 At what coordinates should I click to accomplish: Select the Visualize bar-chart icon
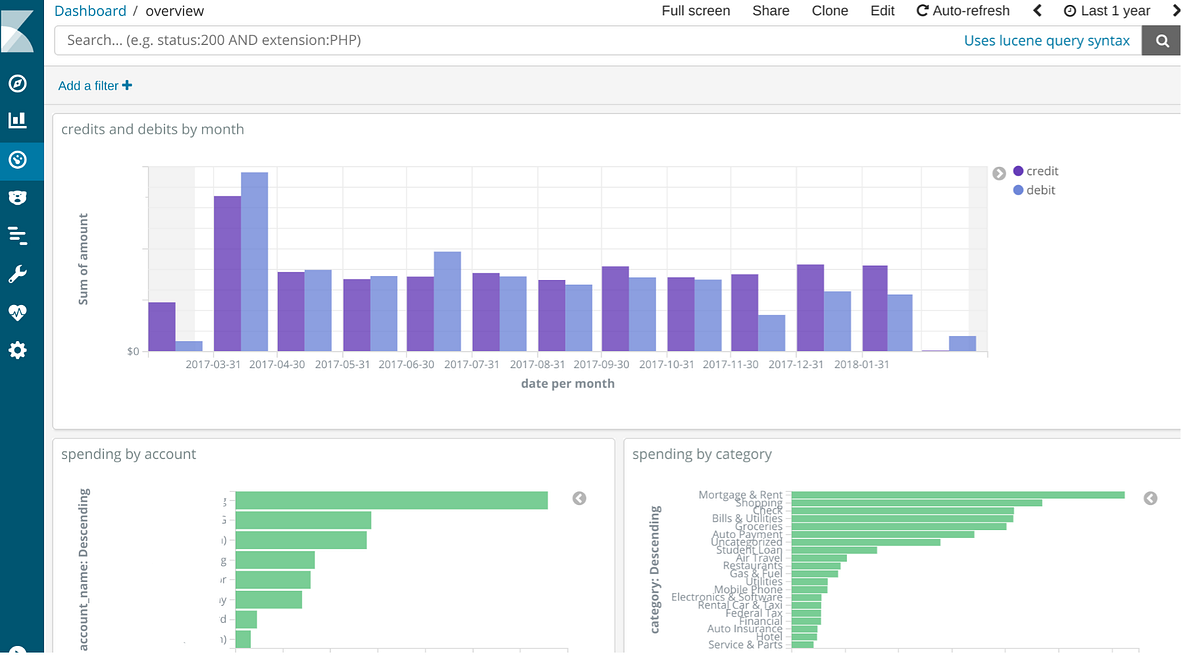tap(20, 119)
